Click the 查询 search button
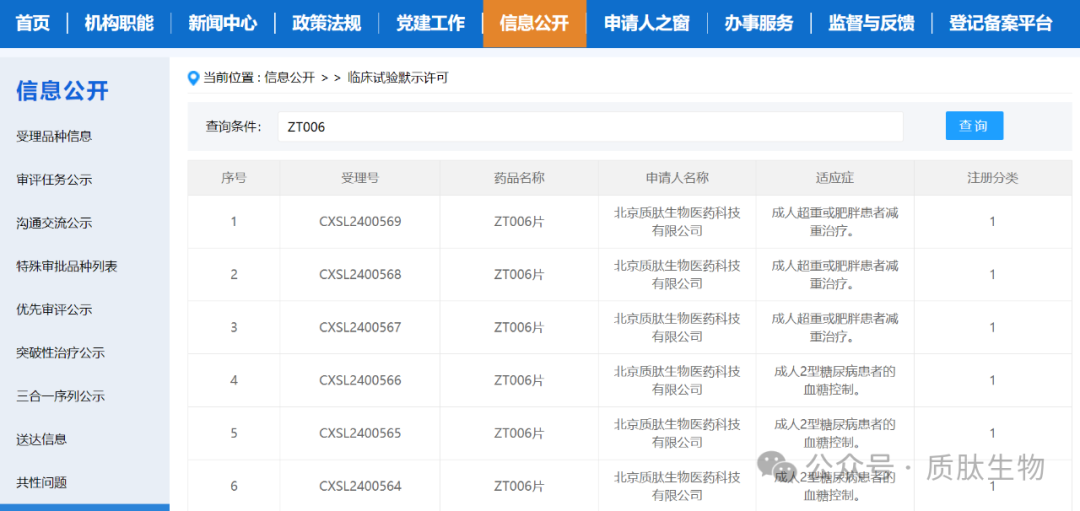The height and width of the screenshot is (511, 1080). 973,126
